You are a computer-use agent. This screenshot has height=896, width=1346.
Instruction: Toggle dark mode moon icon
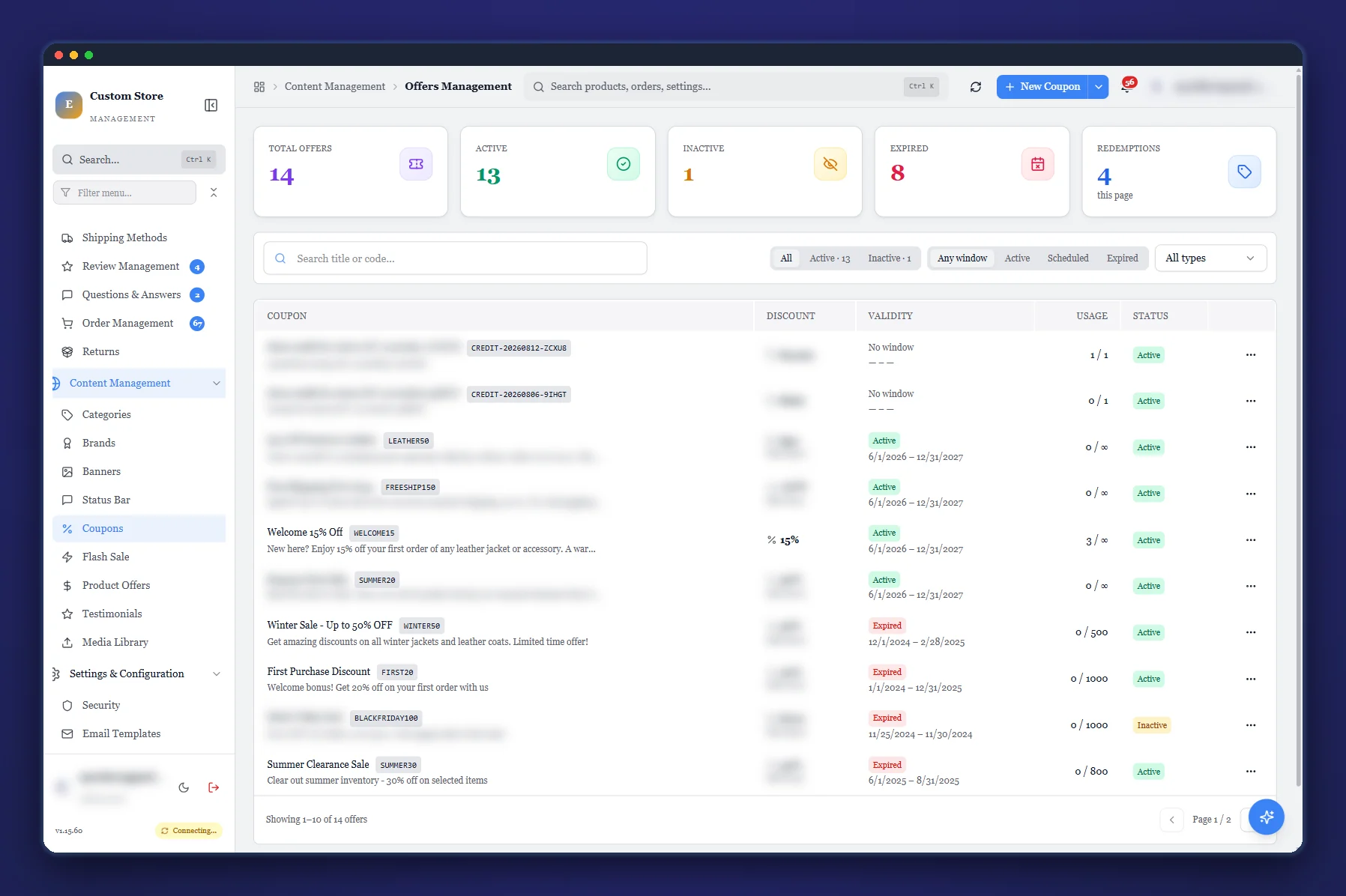[184, 787]
